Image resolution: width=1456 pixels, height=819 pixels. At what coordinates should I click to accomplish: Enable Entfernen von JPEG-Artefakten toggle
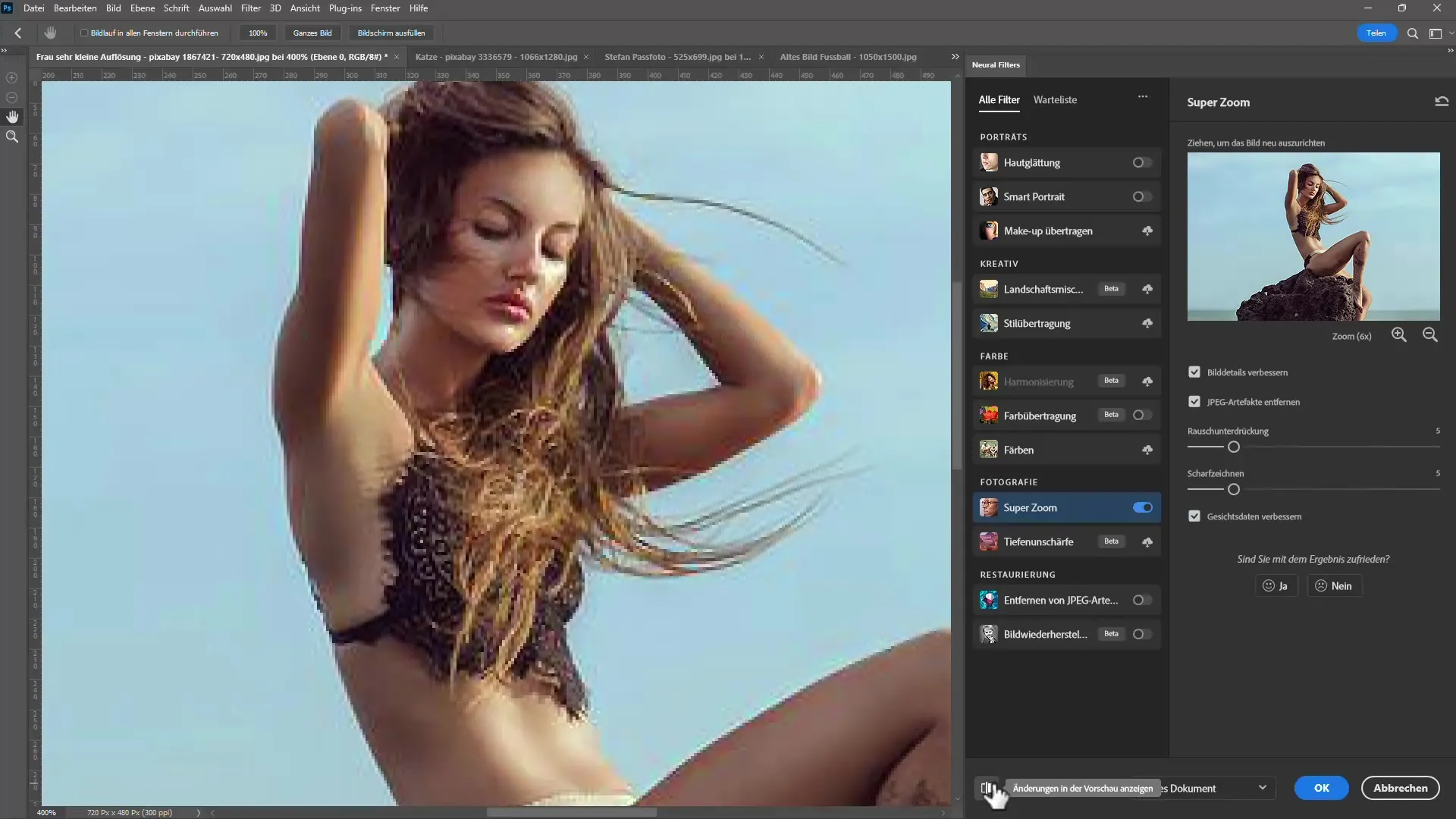[x=1142, y=600]
